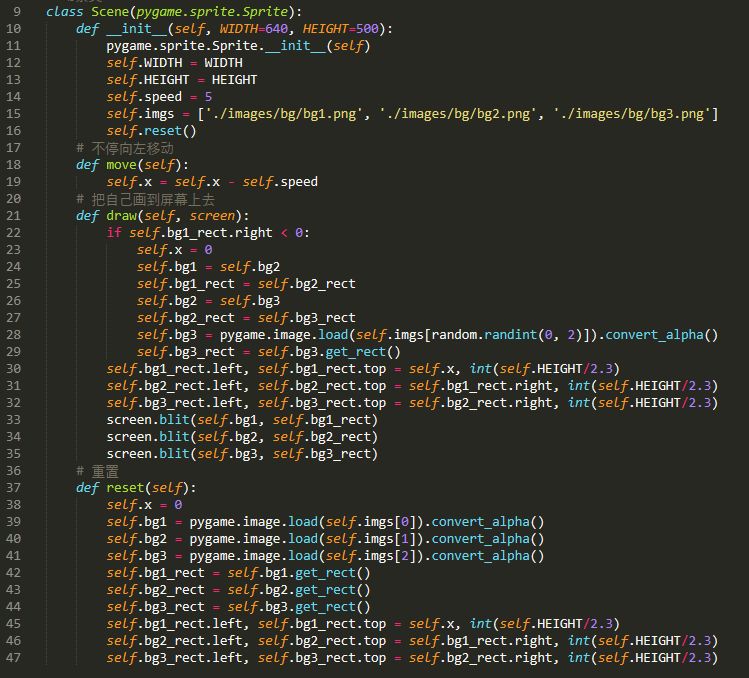This screenshot has height=678, width=749.
Task: Click self.bg2_rect on line 25
Action: [307, 284]
